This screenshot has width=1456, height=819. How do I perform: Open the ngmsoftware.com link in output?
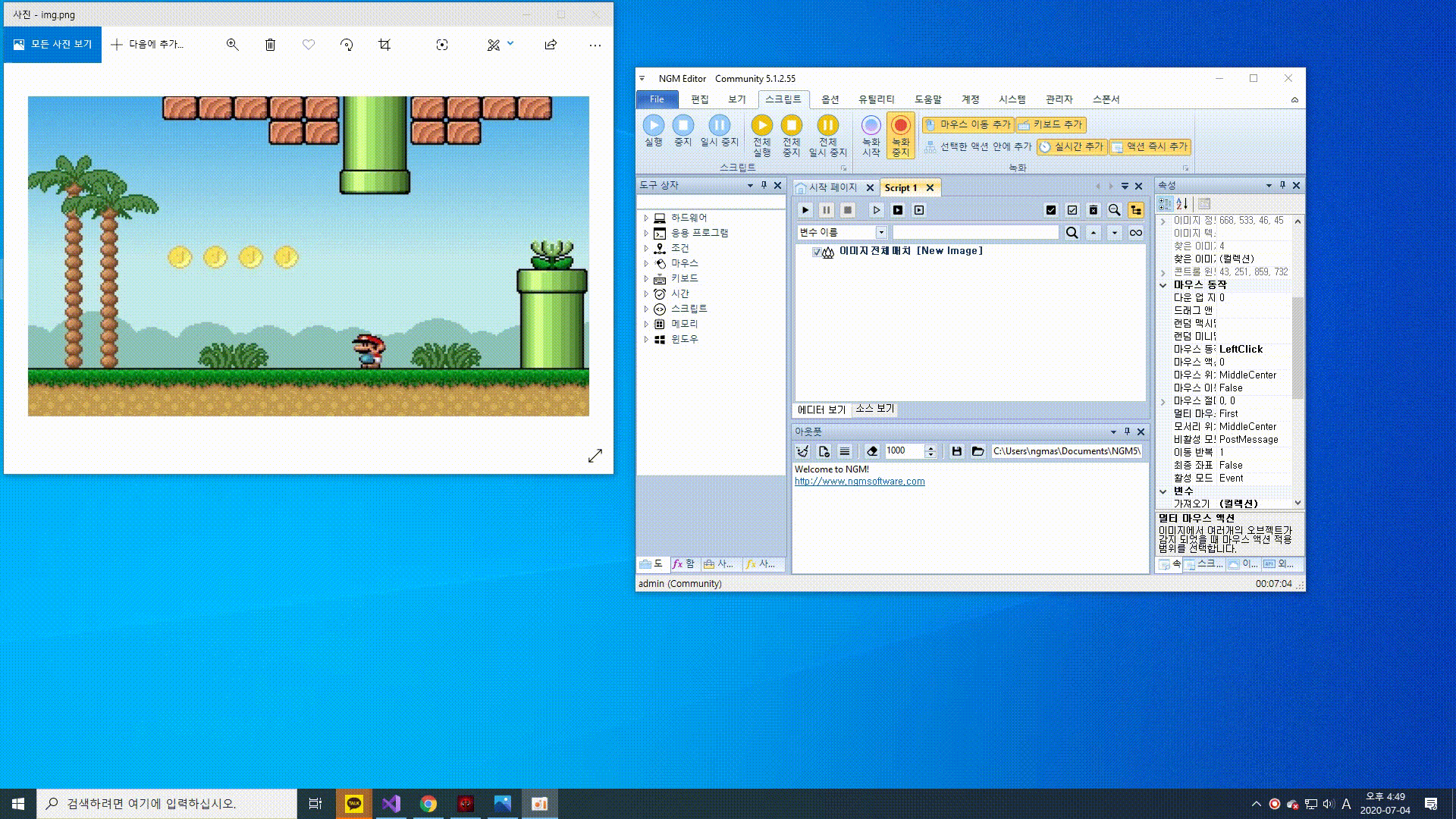click(x=859, y=482)
